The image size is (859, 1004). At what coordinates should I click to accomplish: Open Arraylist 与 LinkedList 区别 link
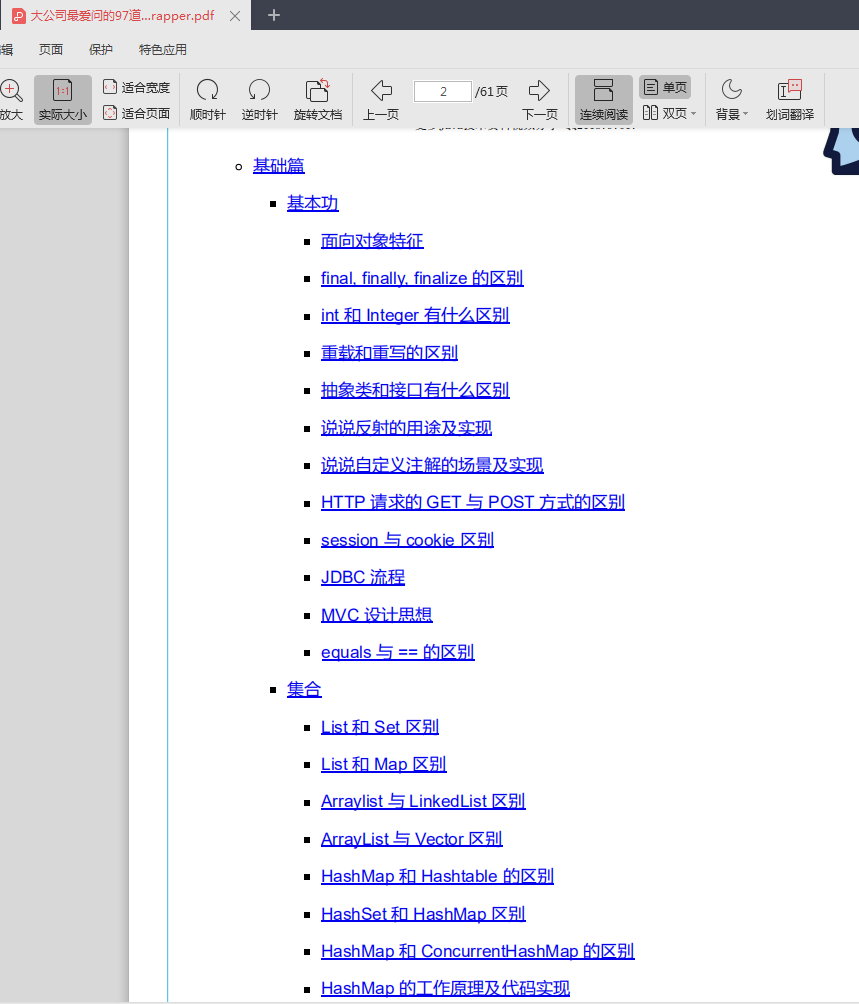423,801
